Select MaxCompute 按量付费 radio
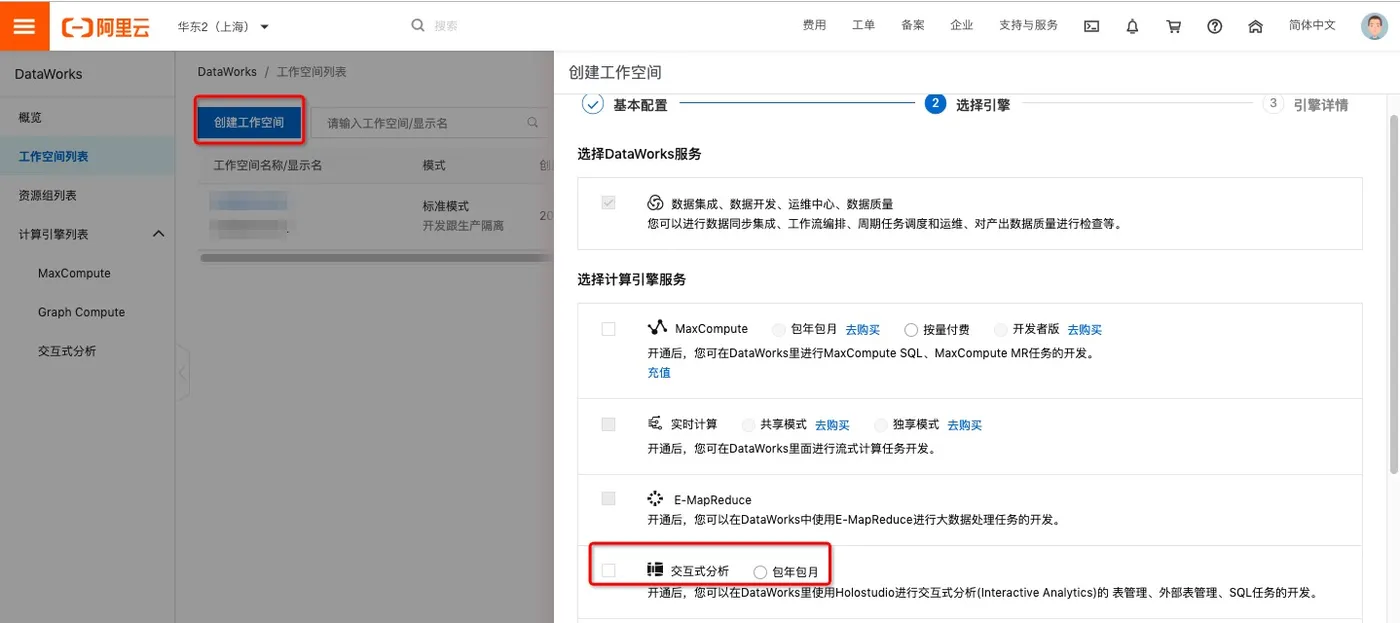 pyautogui.click(x=911, y=329)
